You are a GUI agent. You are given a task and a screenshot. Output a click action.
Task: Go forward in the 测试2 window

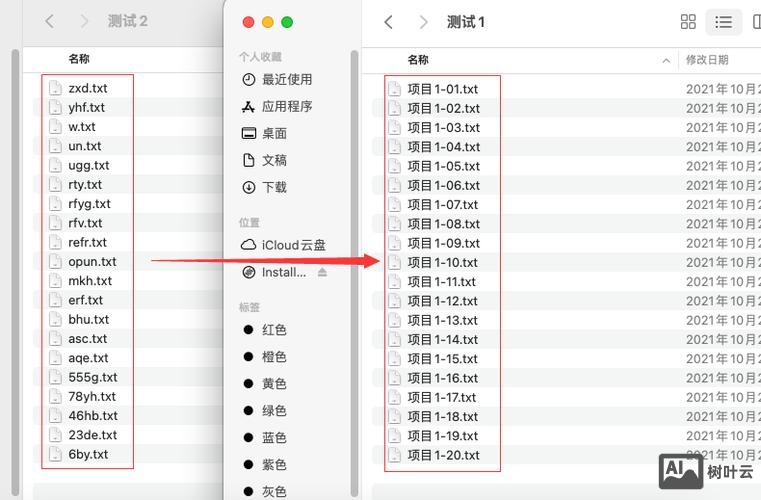[x=84, y=21]
